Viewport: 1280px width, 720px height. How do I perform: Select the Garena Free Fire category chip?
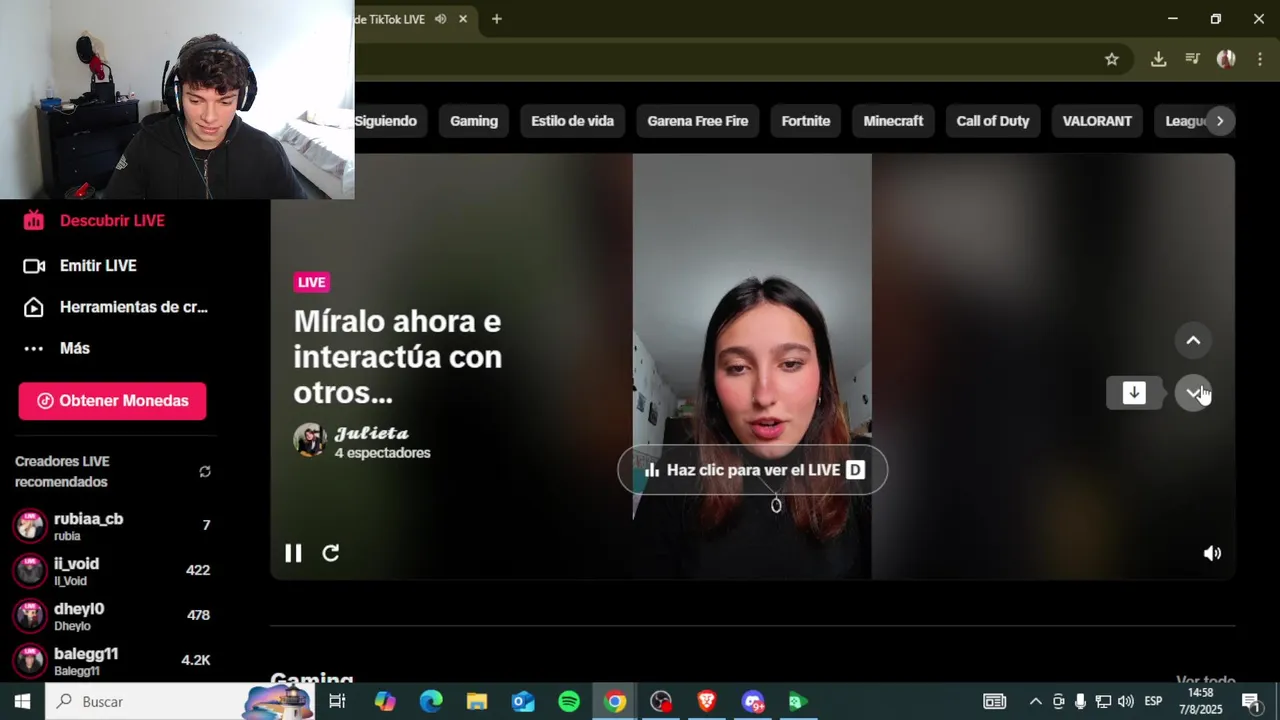[x=697, y=121]
